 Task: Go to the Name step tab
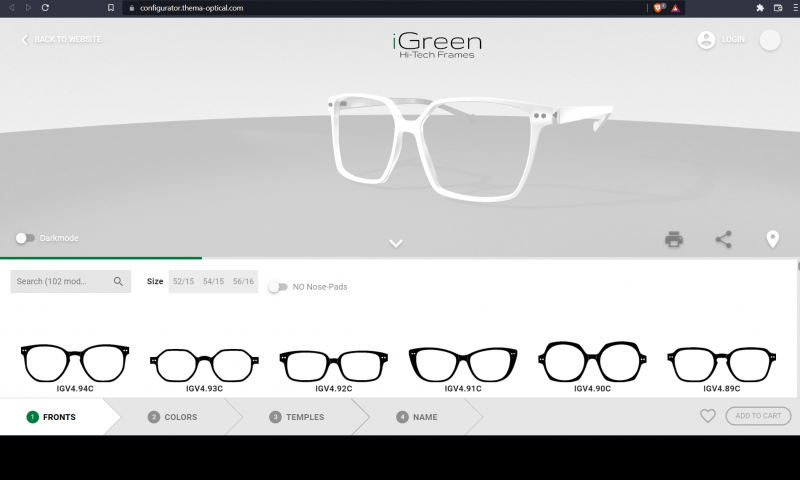(417, 417)
